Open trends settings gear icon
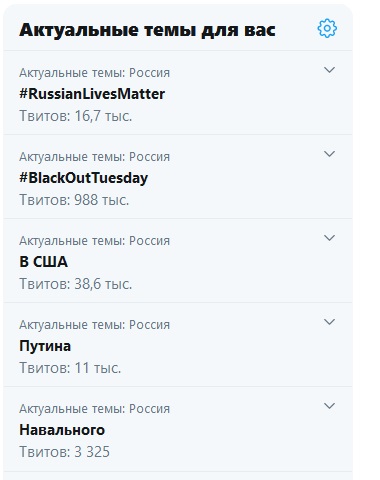The image size is (380, 480). point(327,28)
